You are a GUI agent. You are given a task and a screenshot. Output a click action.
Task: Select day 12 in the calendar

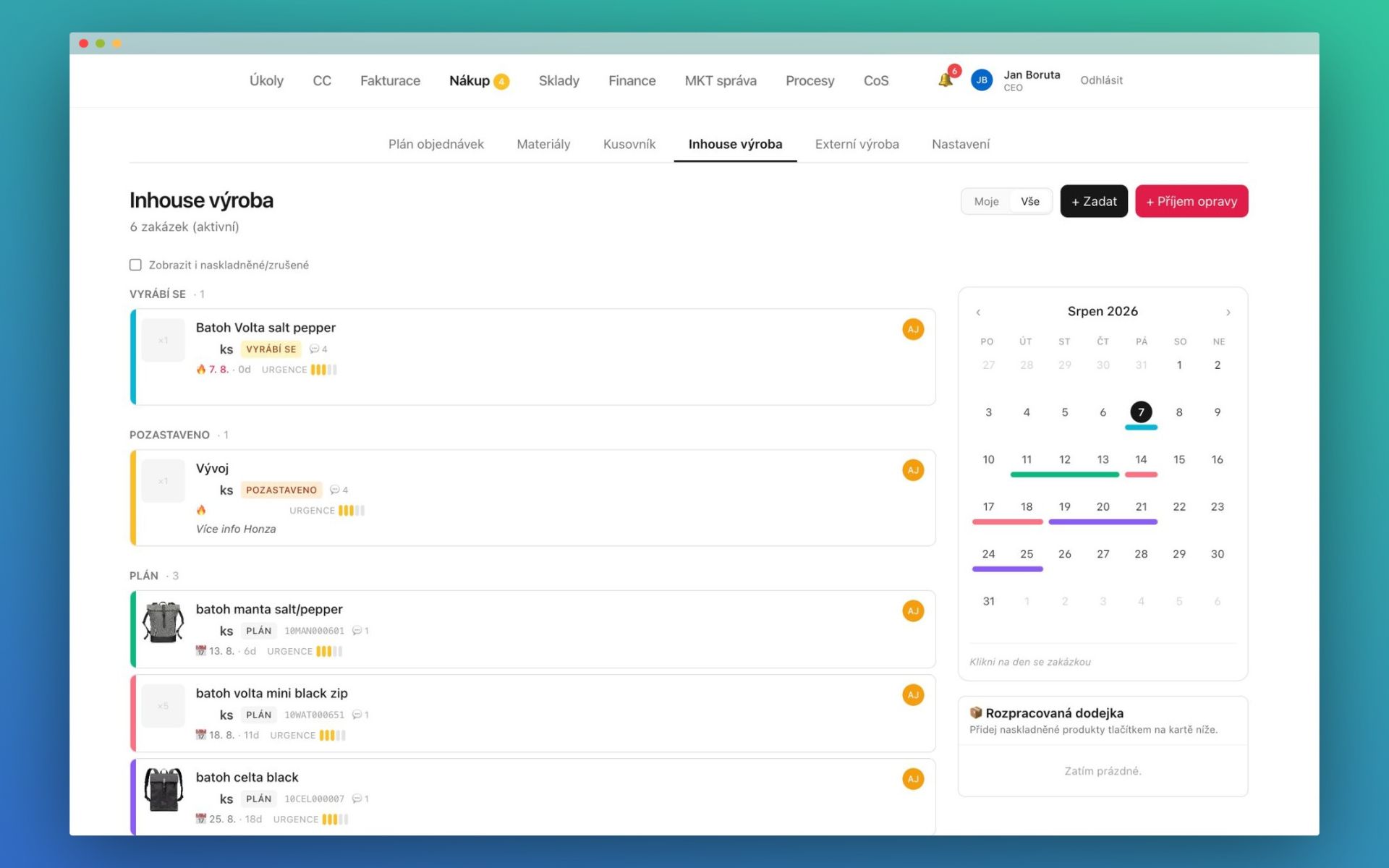click(1064, 459)
